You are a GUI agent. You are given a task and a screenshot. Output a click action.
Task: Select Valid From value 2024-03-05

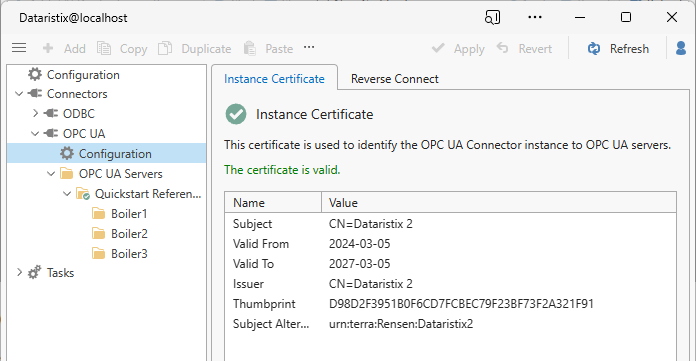360,244
